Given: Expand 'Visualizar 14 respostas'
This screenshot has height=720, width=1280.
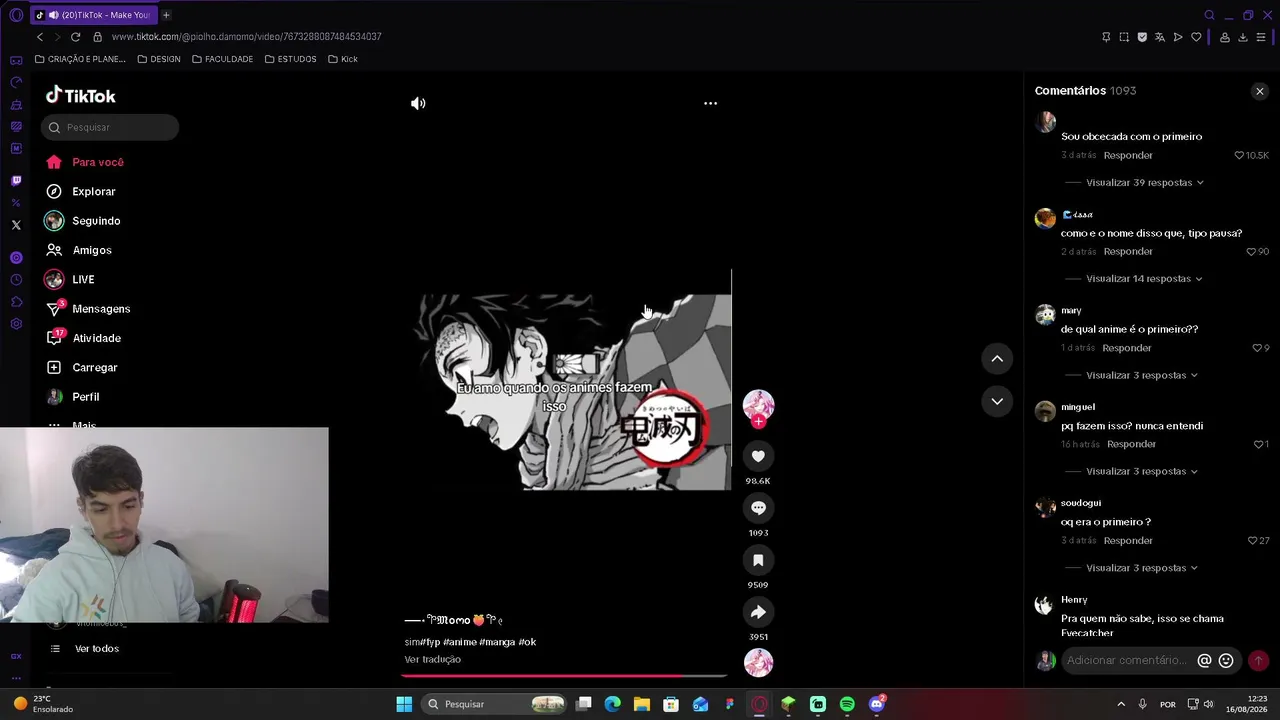Looking at the screenshot, I should (1144, 279).
